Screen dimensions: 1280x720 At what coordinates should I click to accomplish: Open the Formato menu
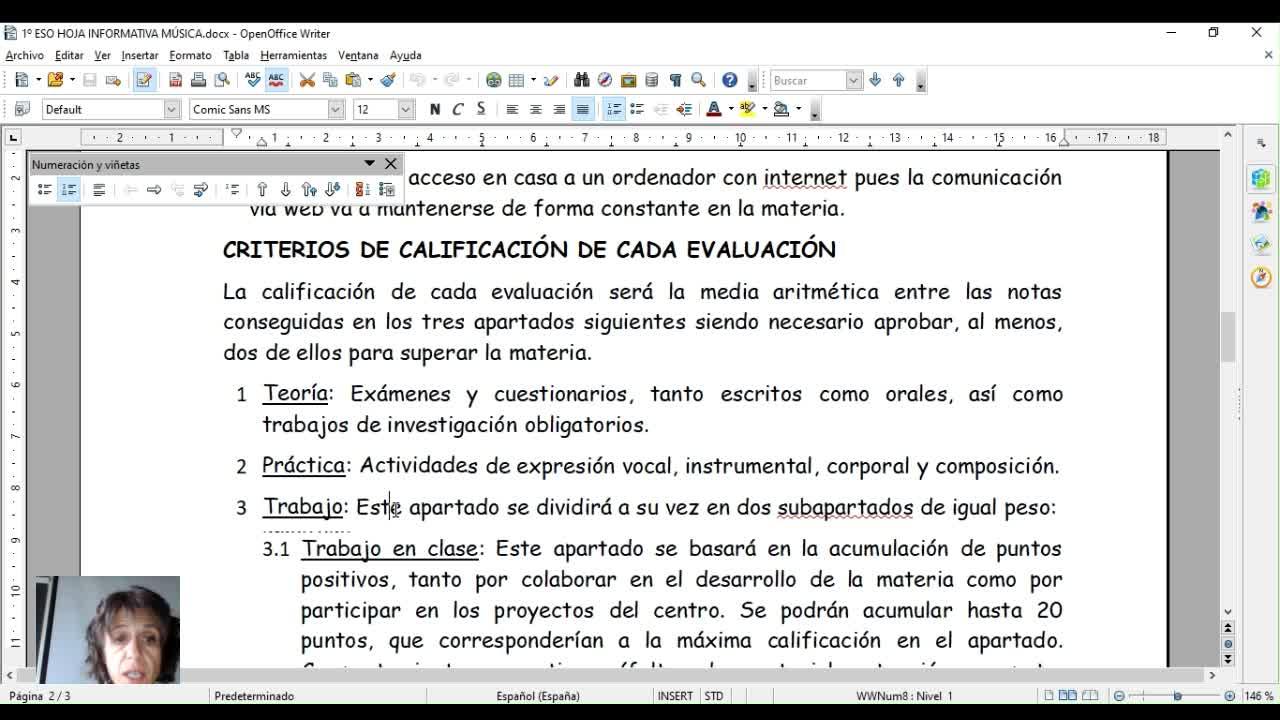[190, 55]
